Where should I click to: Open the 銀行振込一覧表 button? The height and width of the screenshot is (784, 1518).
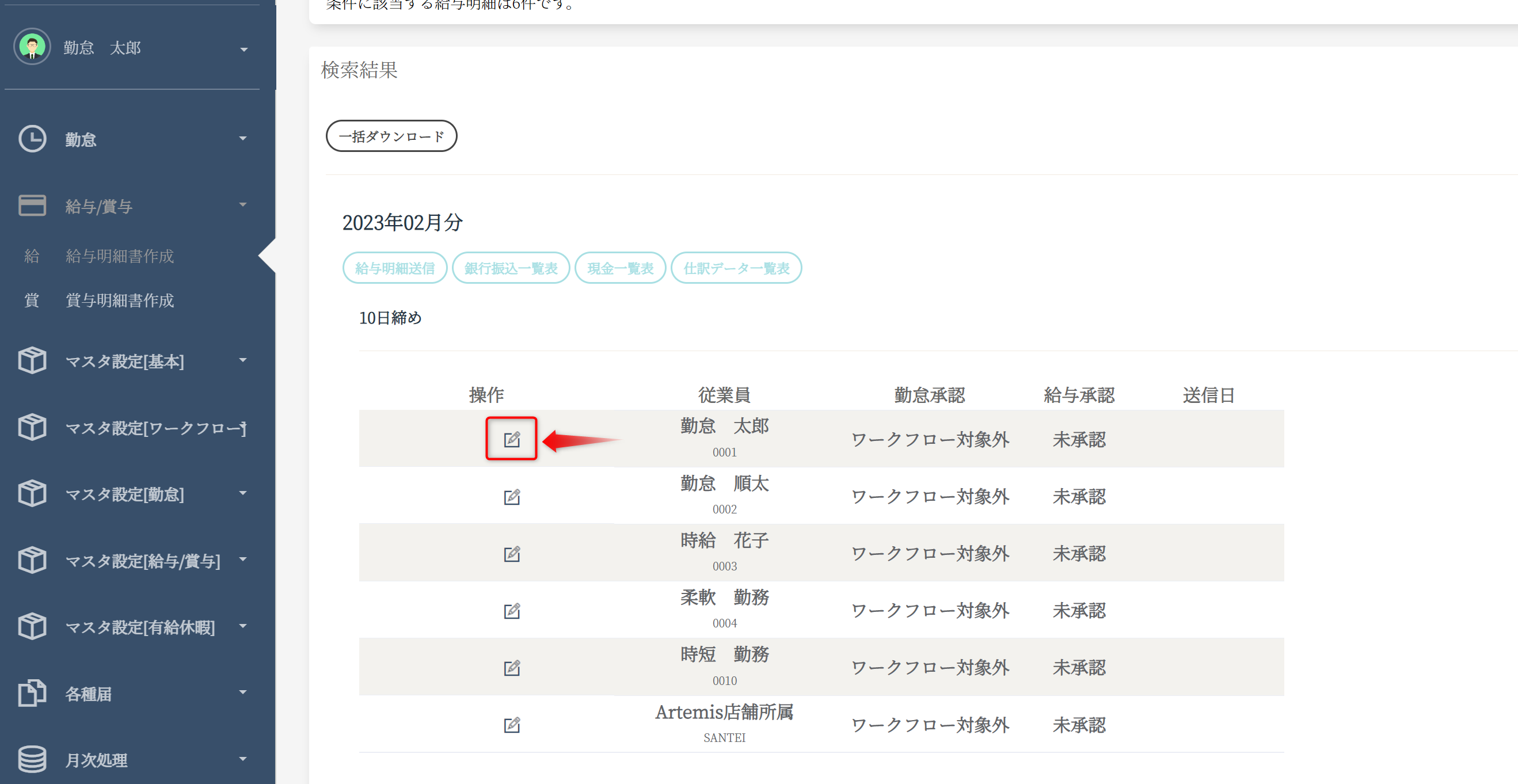[511, 268]
